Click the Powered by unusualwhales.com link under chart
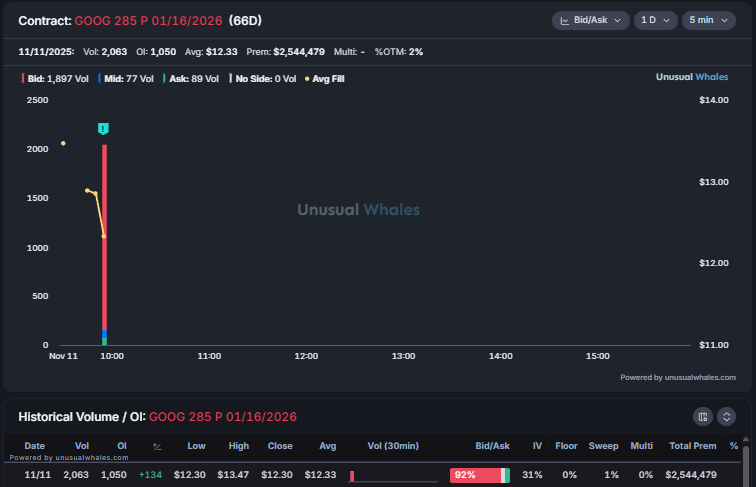 677,377
